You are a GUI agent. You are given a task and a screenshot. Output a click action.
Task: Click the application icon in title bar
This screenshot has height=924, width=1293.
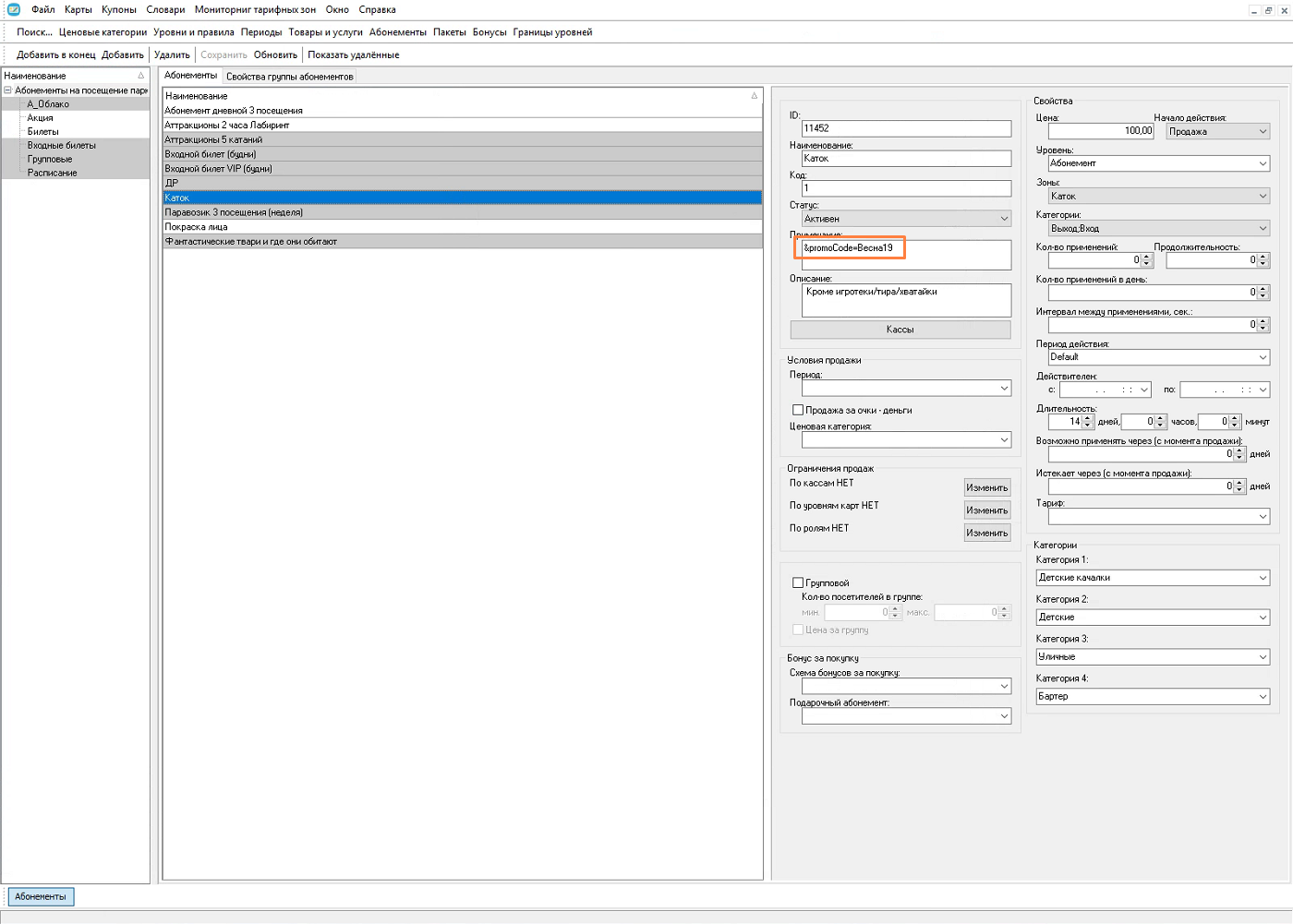(13, 9)
